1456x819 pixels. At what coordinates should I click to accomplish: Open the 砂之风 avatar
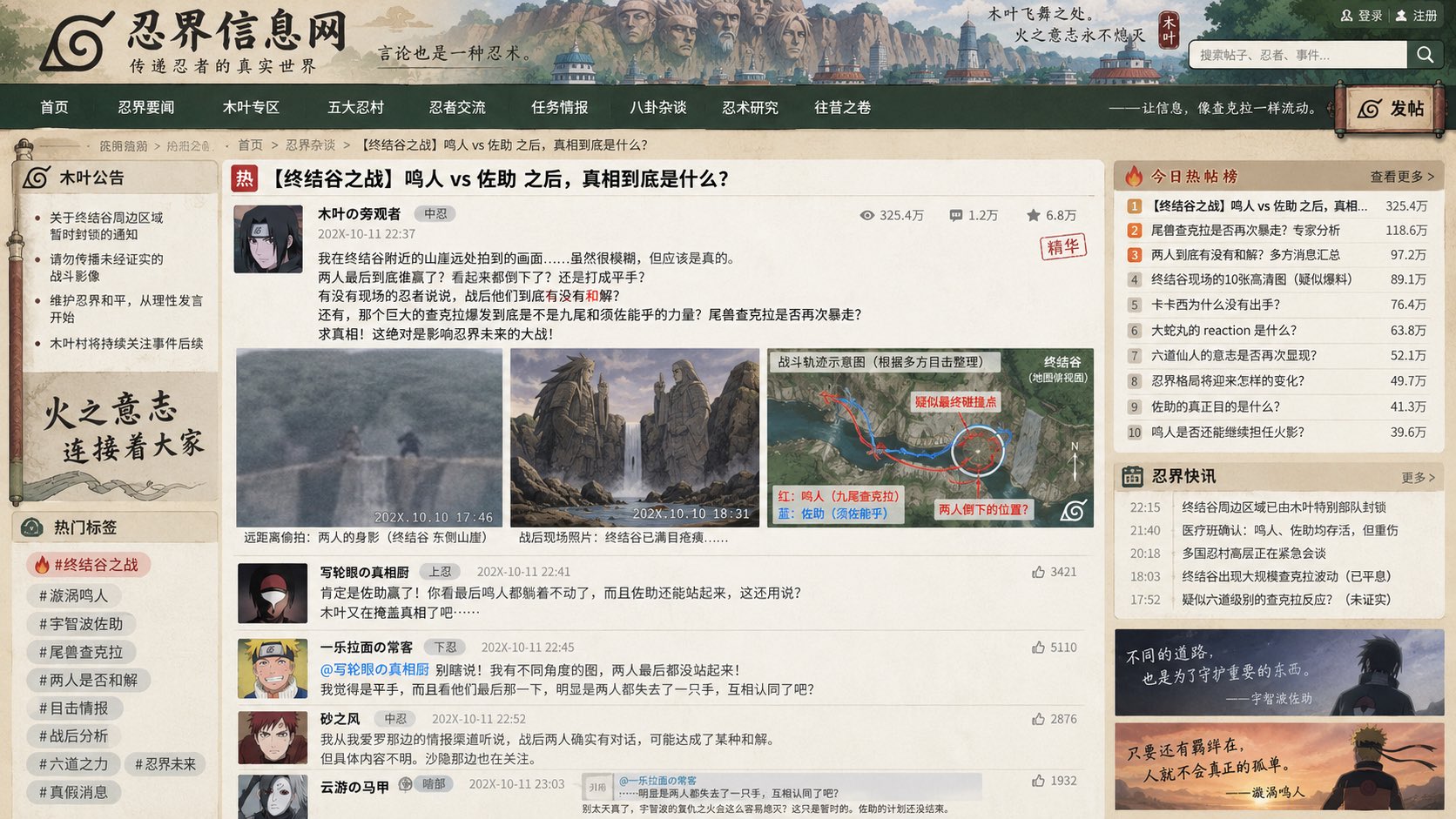click(x=273, y=738)
